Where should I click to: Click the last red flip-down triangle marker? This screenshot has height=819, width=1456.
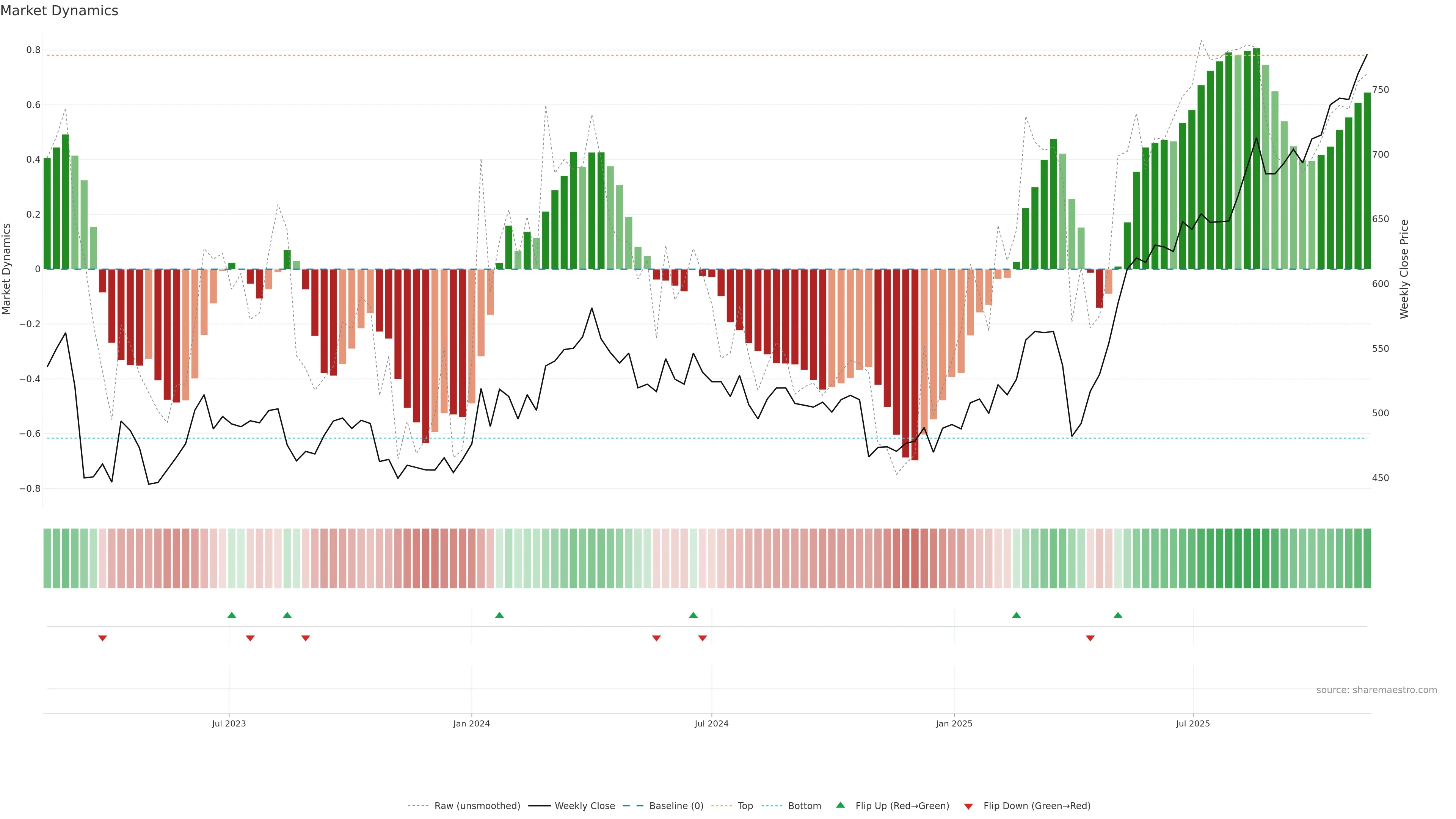[x=1090, y=638]
